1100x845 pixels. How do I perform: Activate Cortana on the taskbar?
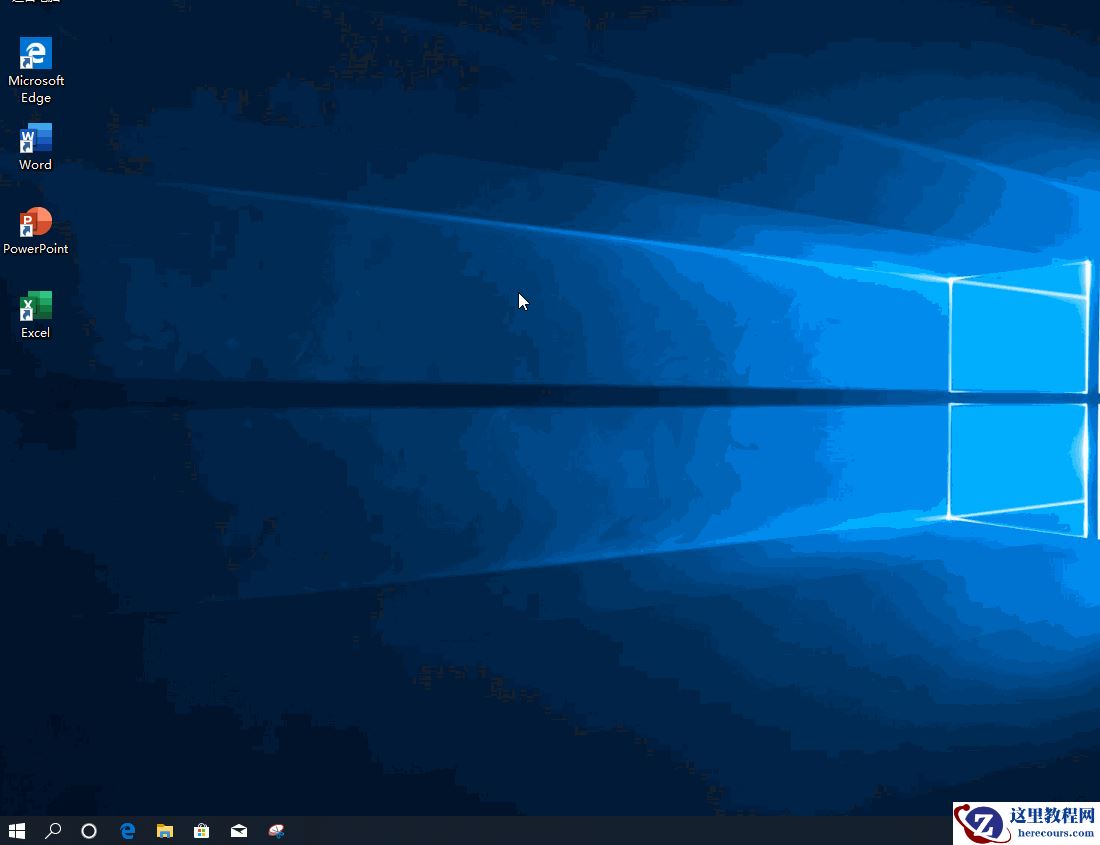(x=89, y=831)
